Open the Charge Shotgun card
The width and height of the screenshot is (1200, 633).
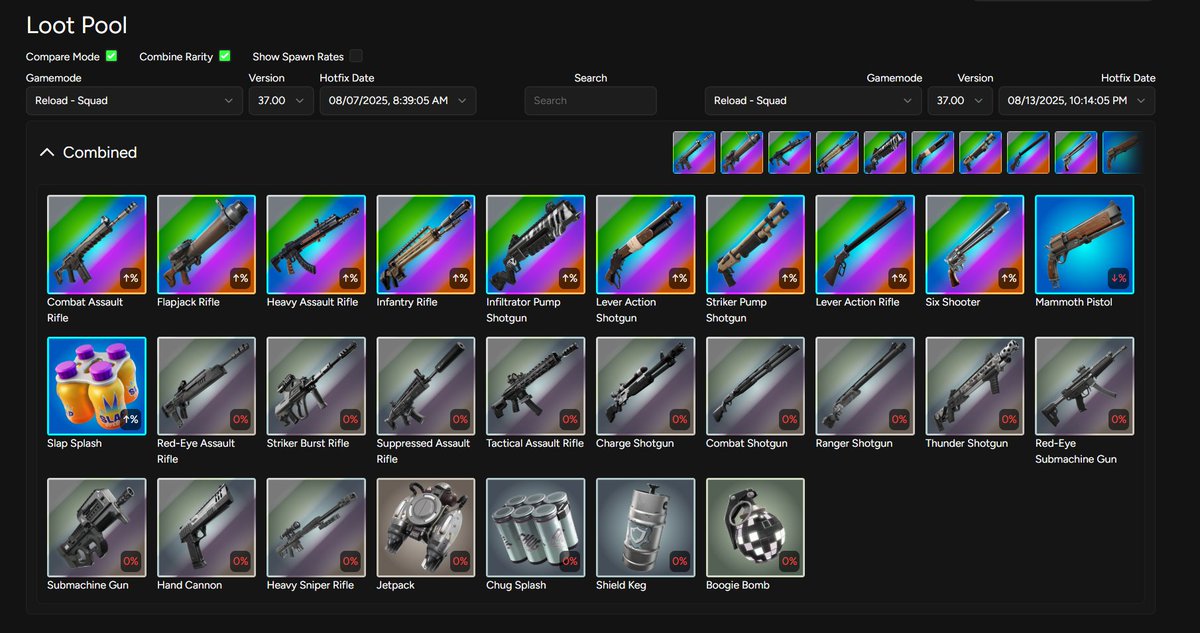pyautogui.click(x=646, y=386)
